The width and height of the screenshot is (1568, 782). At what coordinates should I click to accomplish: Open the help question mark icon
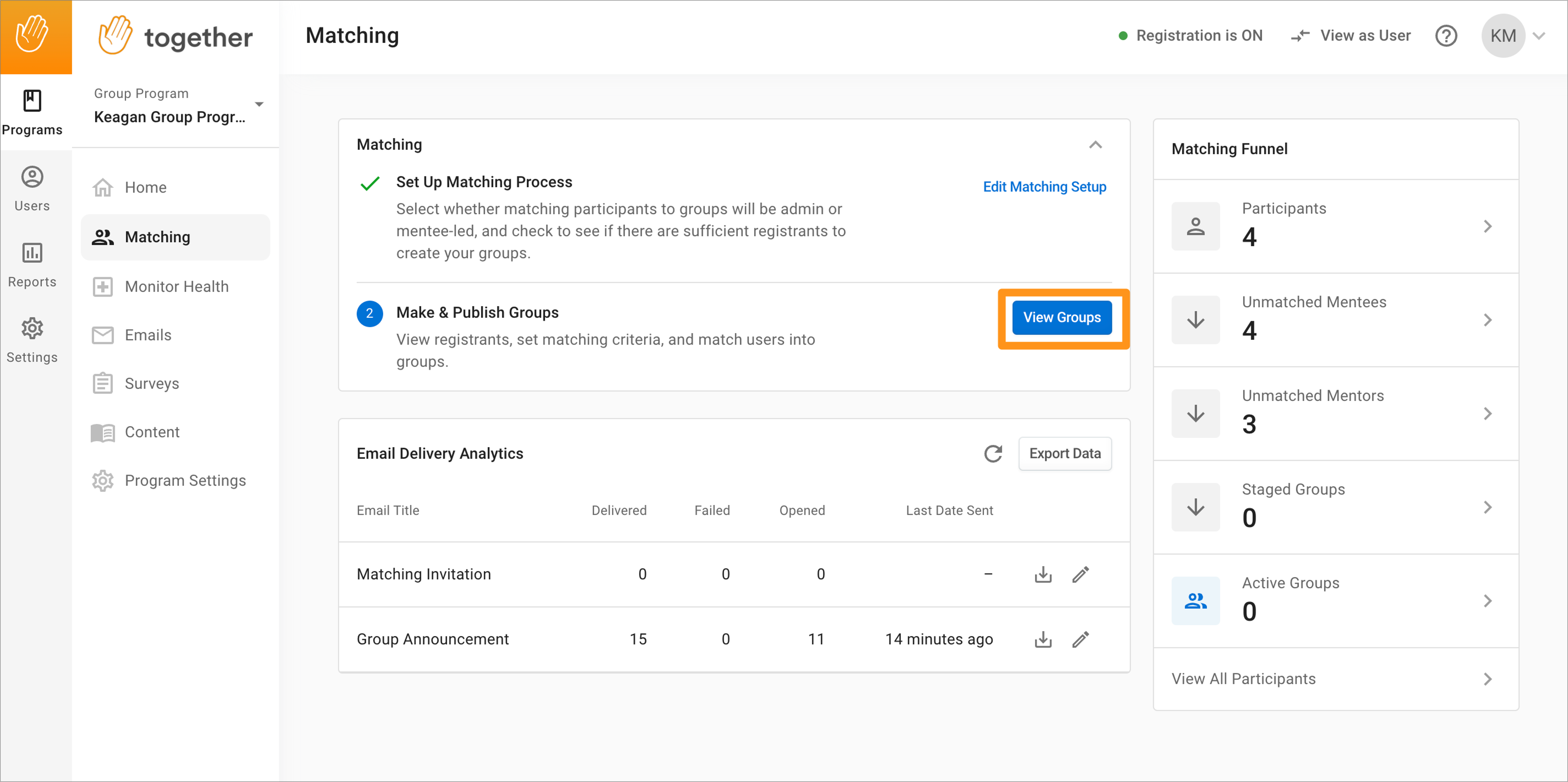(1446, 36)
